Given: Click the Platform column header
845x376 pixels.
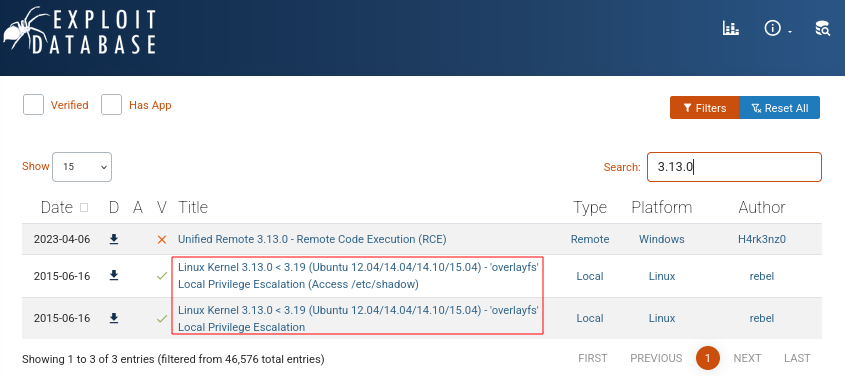Looking at the screenshot, I should click(x=662, y=207).
